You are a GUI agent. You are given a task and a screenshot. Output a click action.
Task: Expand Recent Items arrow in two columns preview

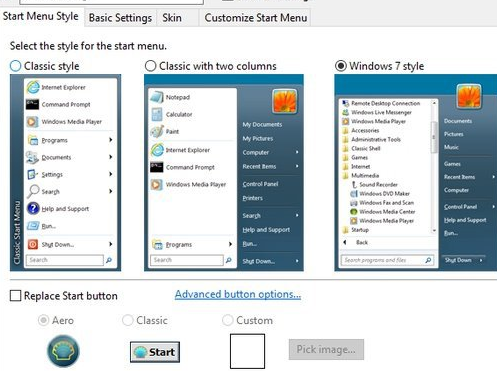pos(297,166)
